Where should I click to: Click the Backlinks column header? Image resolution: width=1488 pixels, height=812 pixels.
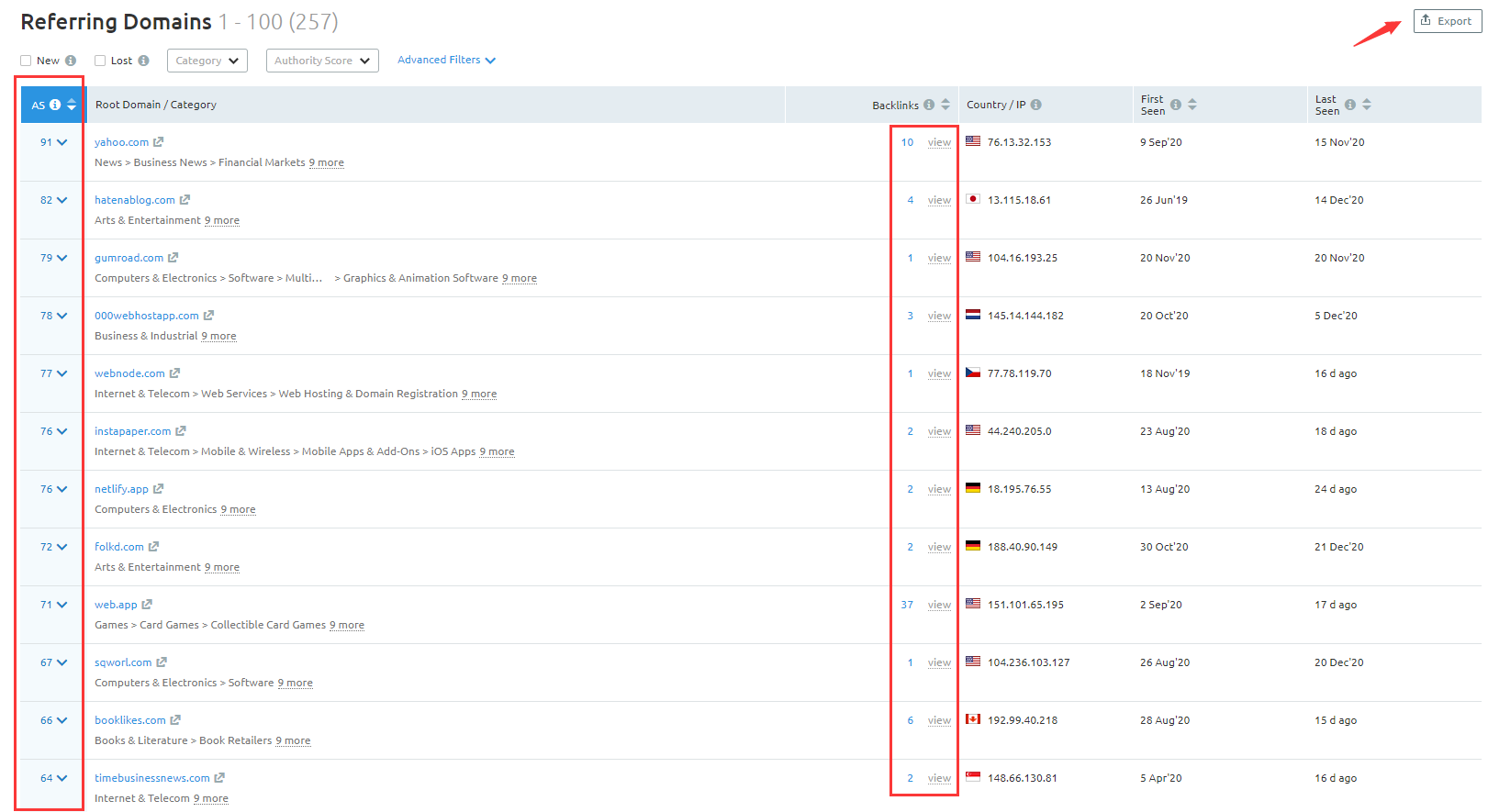pos(895,106)
